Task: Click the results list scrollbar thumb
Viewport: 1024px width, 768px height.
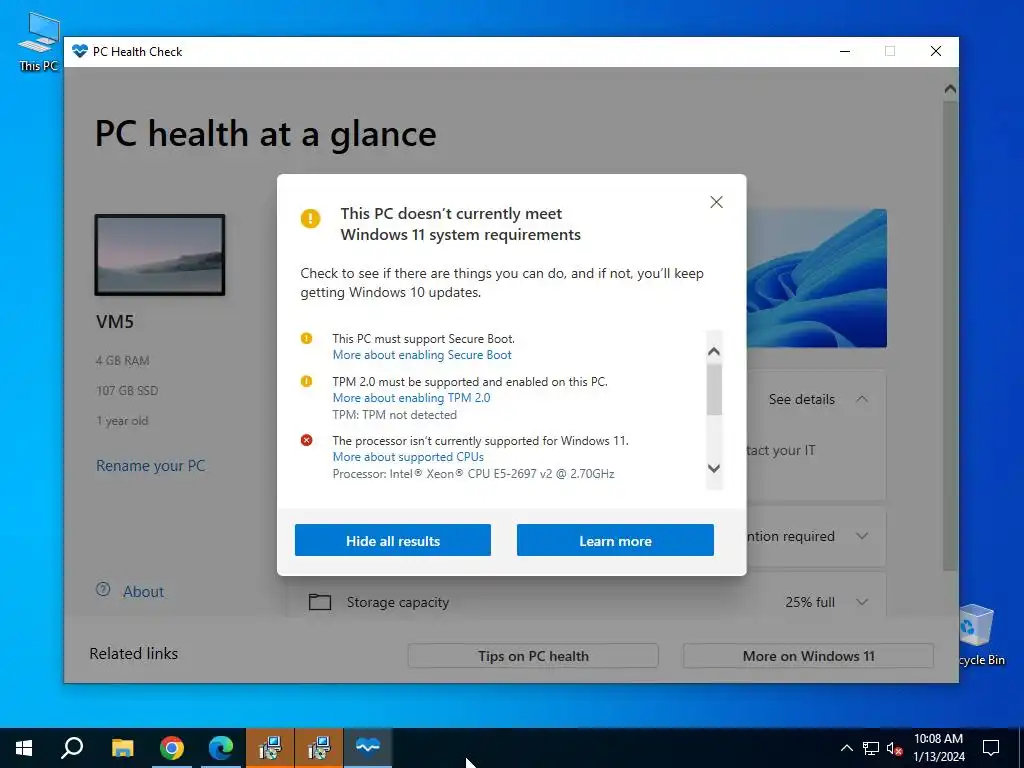Action: coord(714,389)
